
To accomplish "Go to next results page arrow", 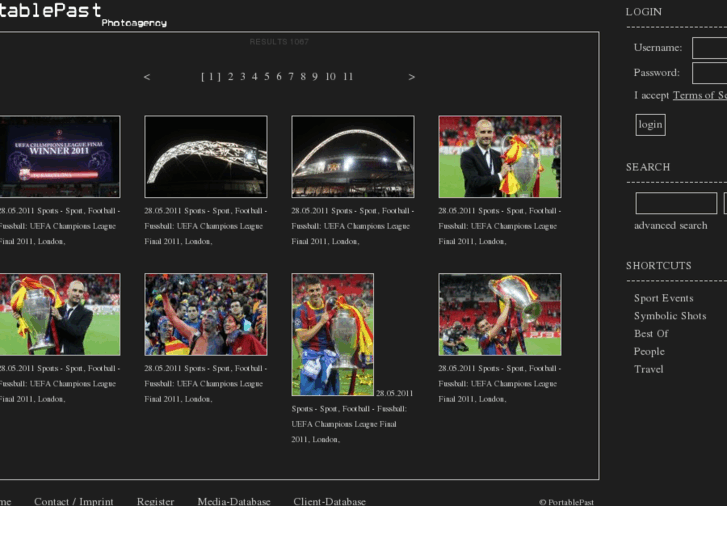I will (x=411, y=77).
